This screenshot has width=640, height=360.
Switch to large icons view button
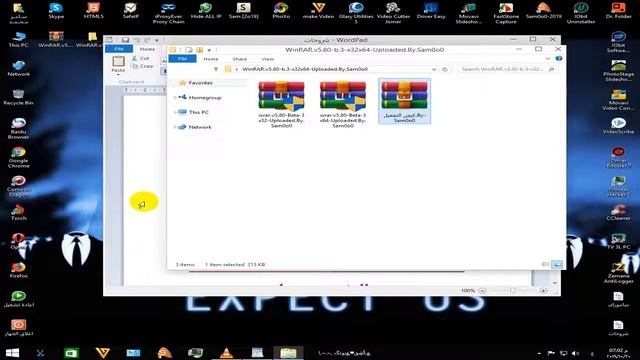coord(557,264)
